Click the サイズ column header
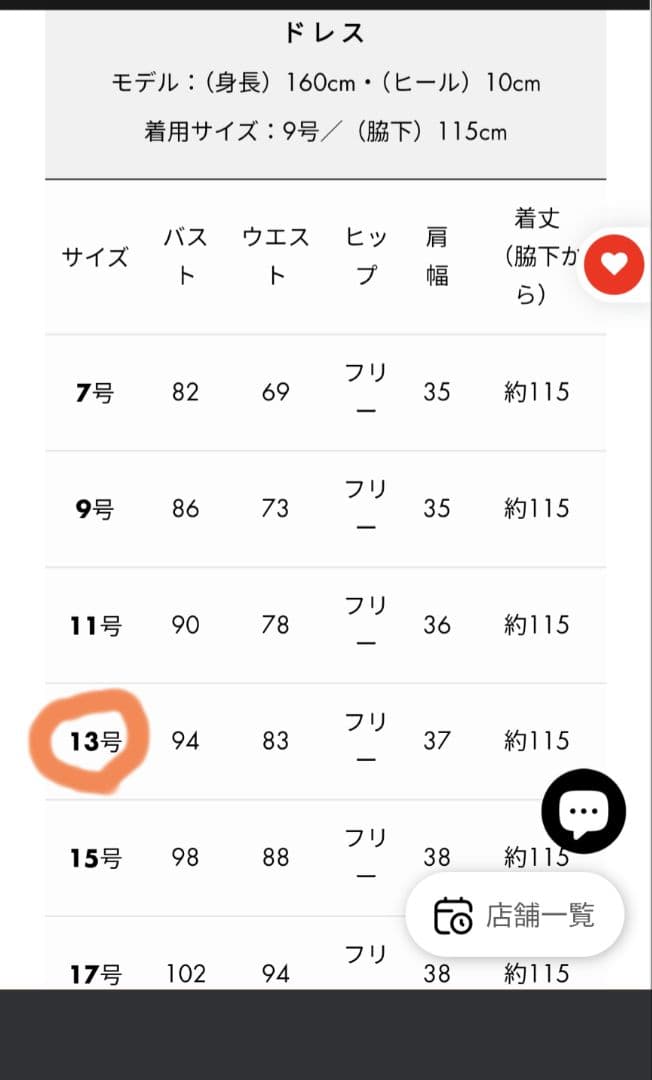Image resolution: width=652 pixels, height=1080 pixels. pos(95,257)
